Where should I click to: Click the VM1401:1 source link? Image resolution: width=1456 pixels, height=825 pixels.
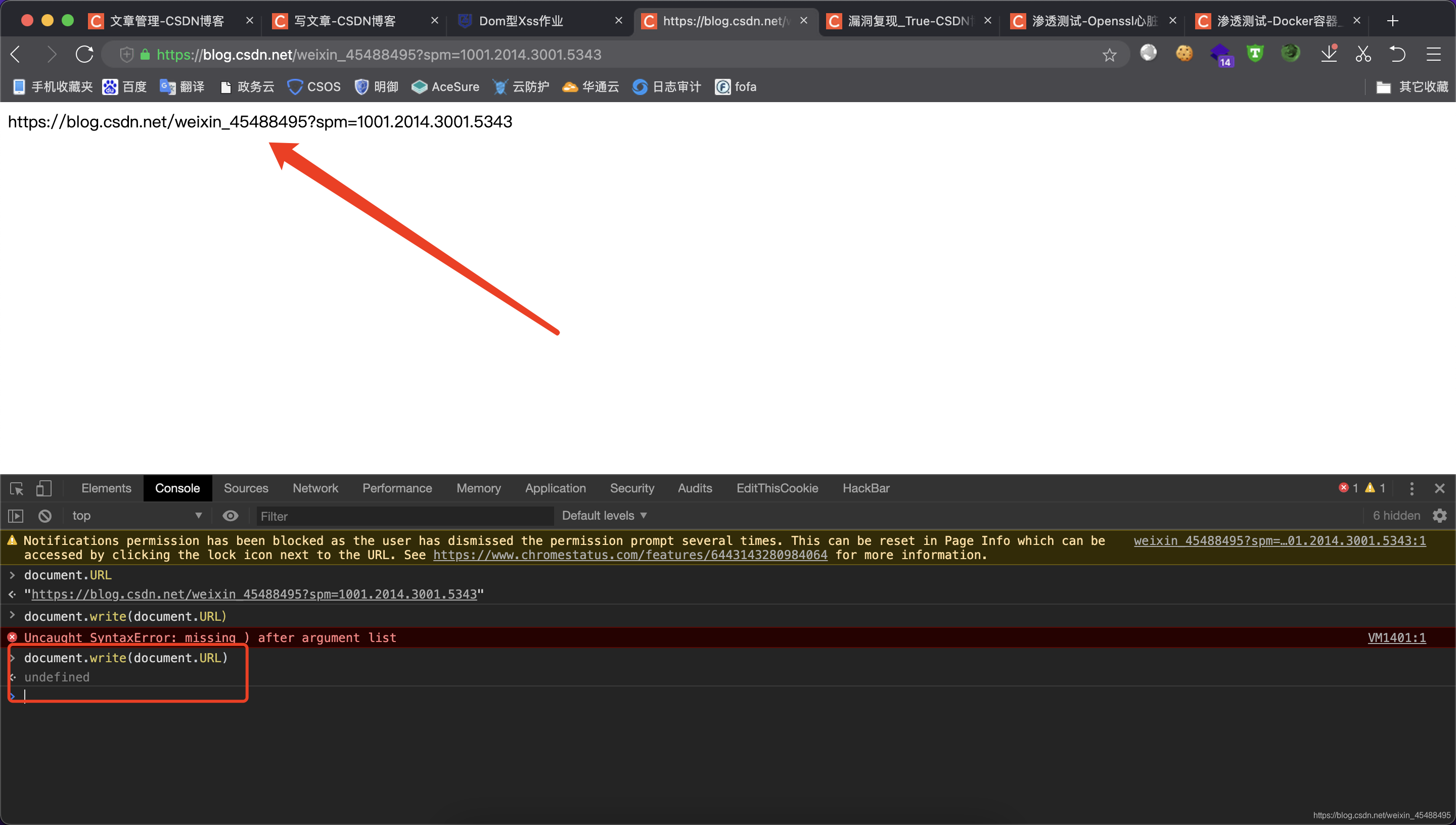coord(1396,638)
